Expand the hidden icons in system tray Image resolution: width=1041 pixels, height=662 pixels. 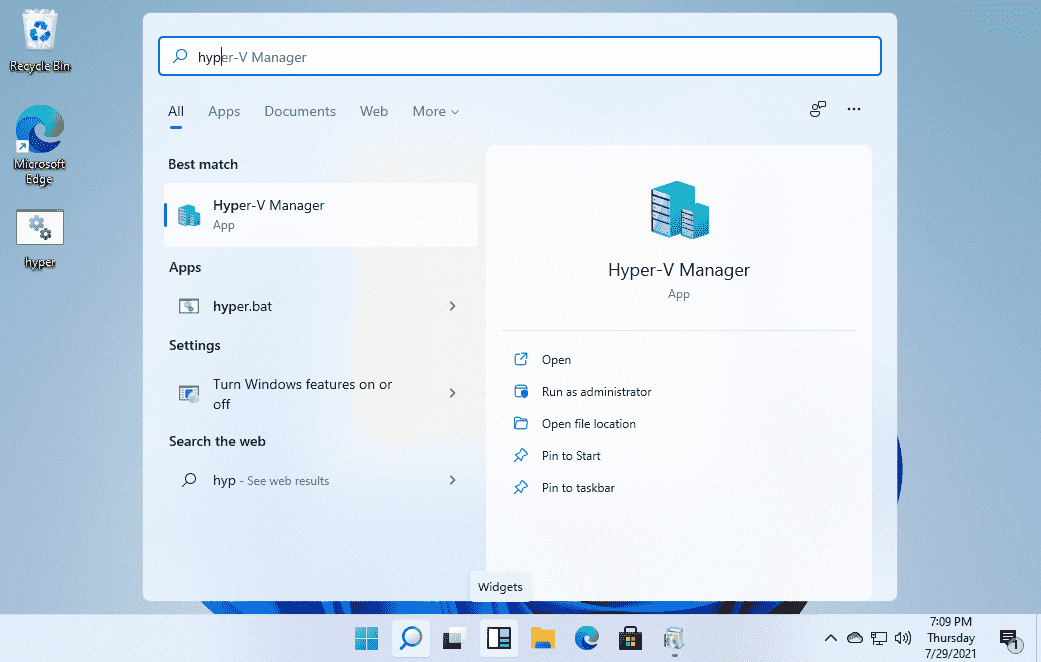tap(830, 637)
